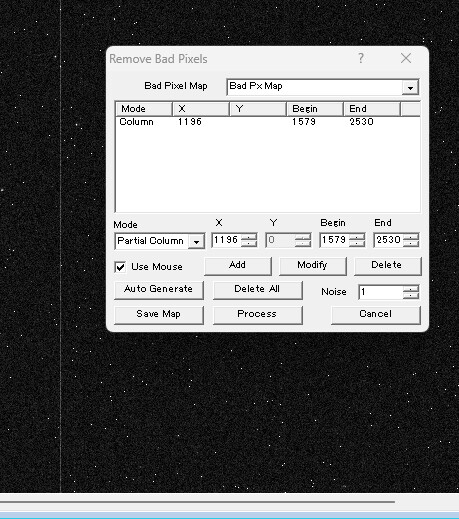The width and height of the screenshot is (459, 519).
Task: Click the Process button
Action: [258, 315]
